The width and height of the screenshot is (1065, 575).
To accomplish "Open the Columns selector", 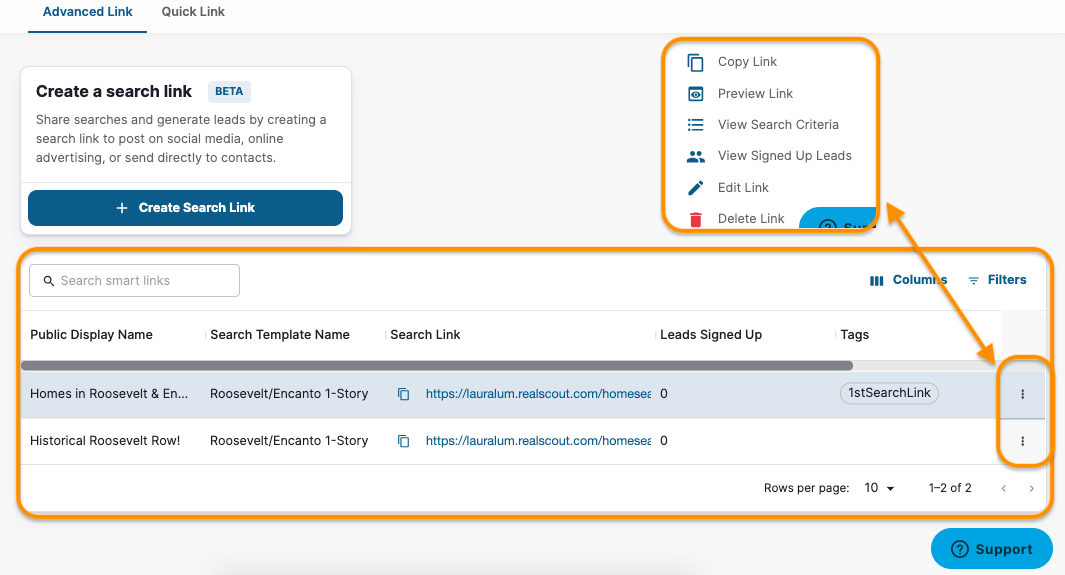I will point(908,280).
